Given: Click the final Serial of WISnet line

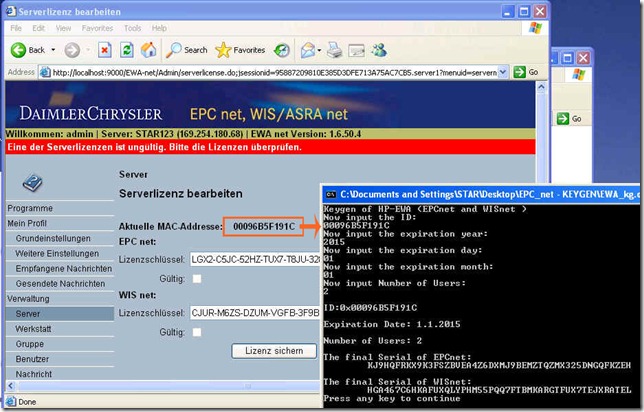Looking at the screenshot, I should 499,390.
